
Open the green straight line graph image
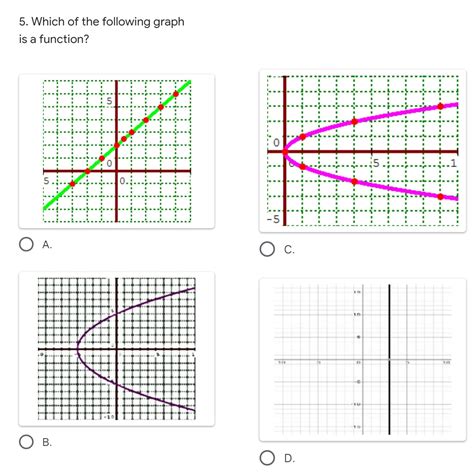[x=117, y=151]
